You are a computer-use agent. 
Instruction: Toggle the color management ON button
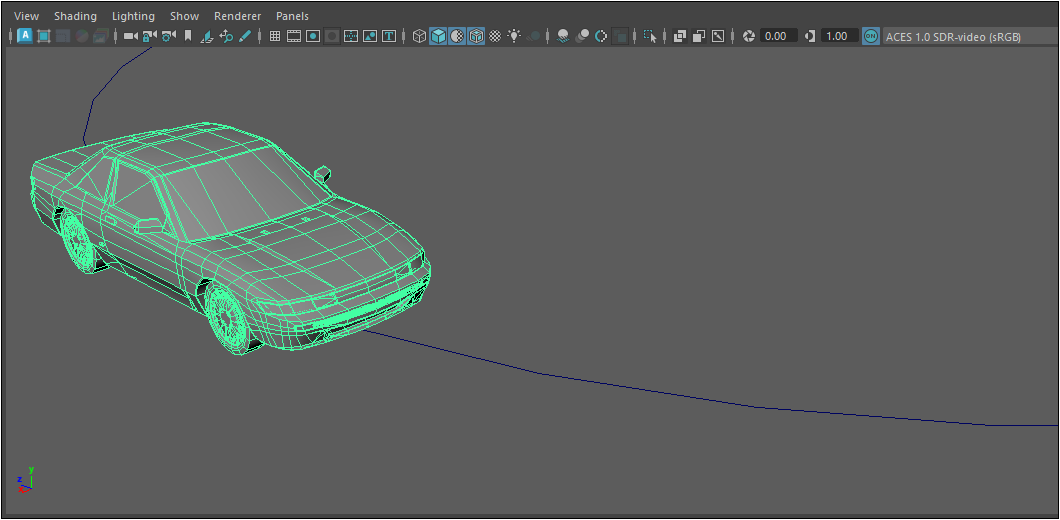coord(870,36)
